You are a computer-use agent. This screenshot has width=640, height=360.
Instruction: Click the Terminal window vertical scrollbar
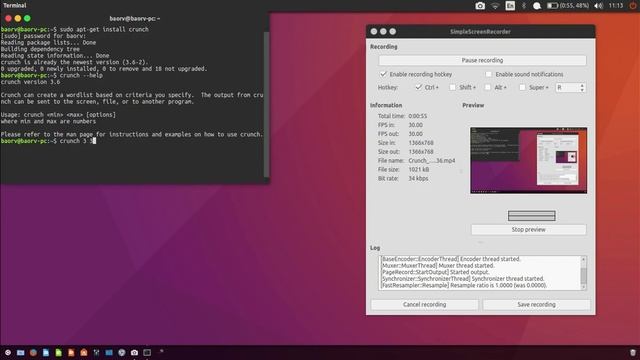(x=267, y=104)
